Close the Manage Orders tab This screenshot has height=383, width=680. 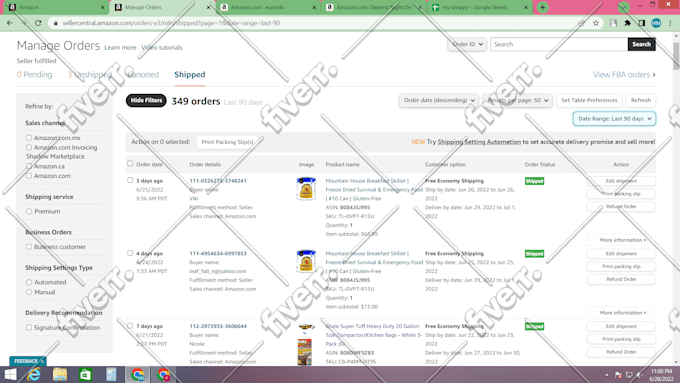pos(208,7)
